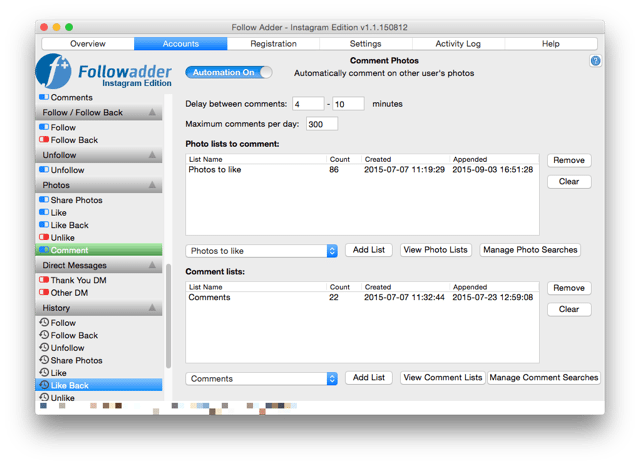Click Count header in photo lists table
The width and height of the screenshot is (640, 465).
coord(340,159)
